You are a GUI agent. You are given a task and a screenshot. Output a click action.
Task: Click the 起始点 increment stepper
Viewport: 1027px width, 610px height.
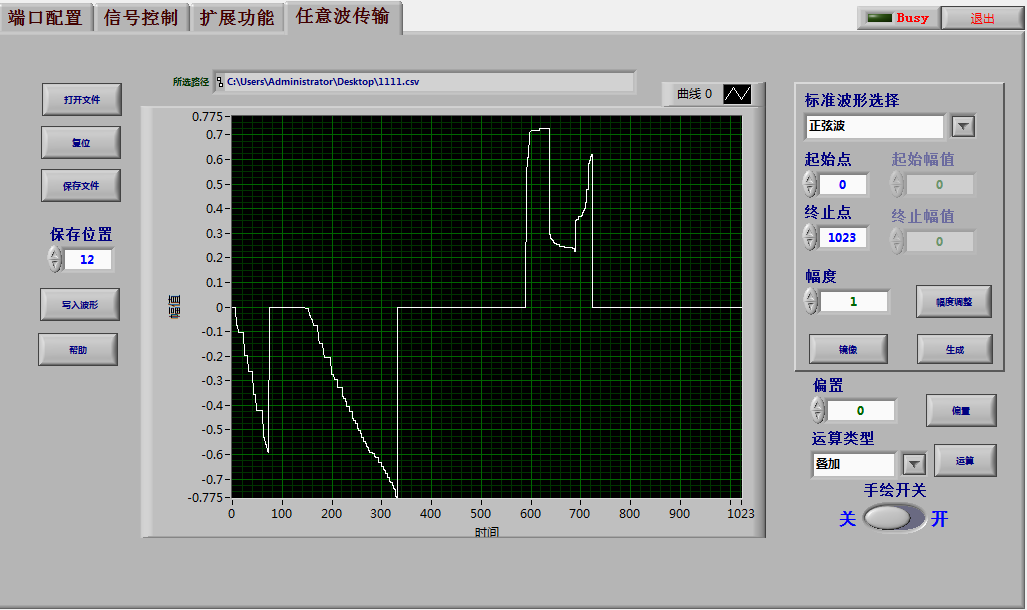click(x=810, y=179)
